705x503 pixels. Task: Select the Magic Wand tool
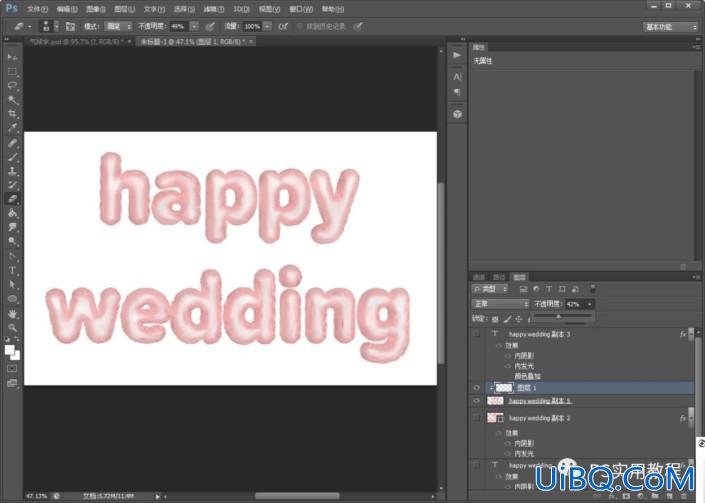pos(12,100)
